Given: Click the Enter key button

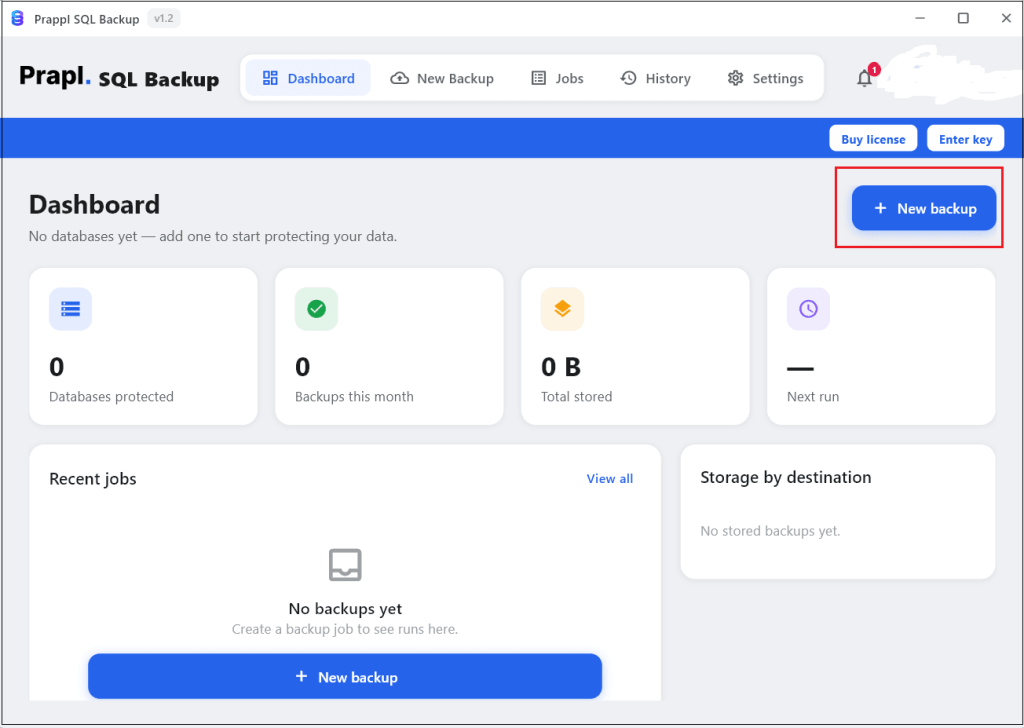Looking at the screenshot, I should tap(965, 139).
